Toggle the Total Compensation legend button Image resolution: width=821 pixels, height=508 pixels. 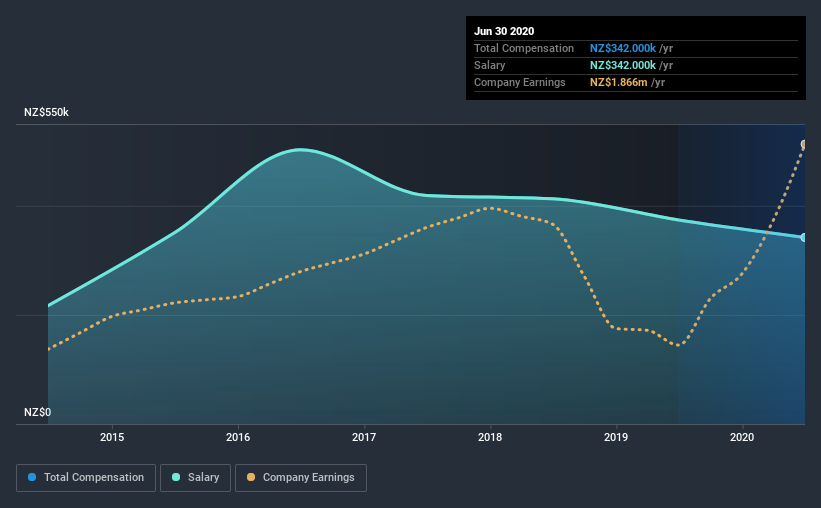(x=86, y=478)
